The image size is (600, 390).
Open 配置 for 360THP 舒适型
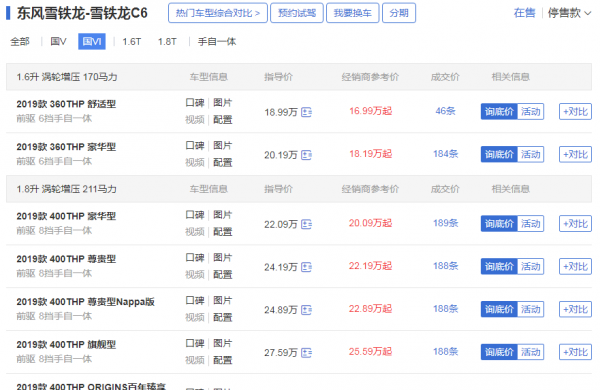coord(223,120)
